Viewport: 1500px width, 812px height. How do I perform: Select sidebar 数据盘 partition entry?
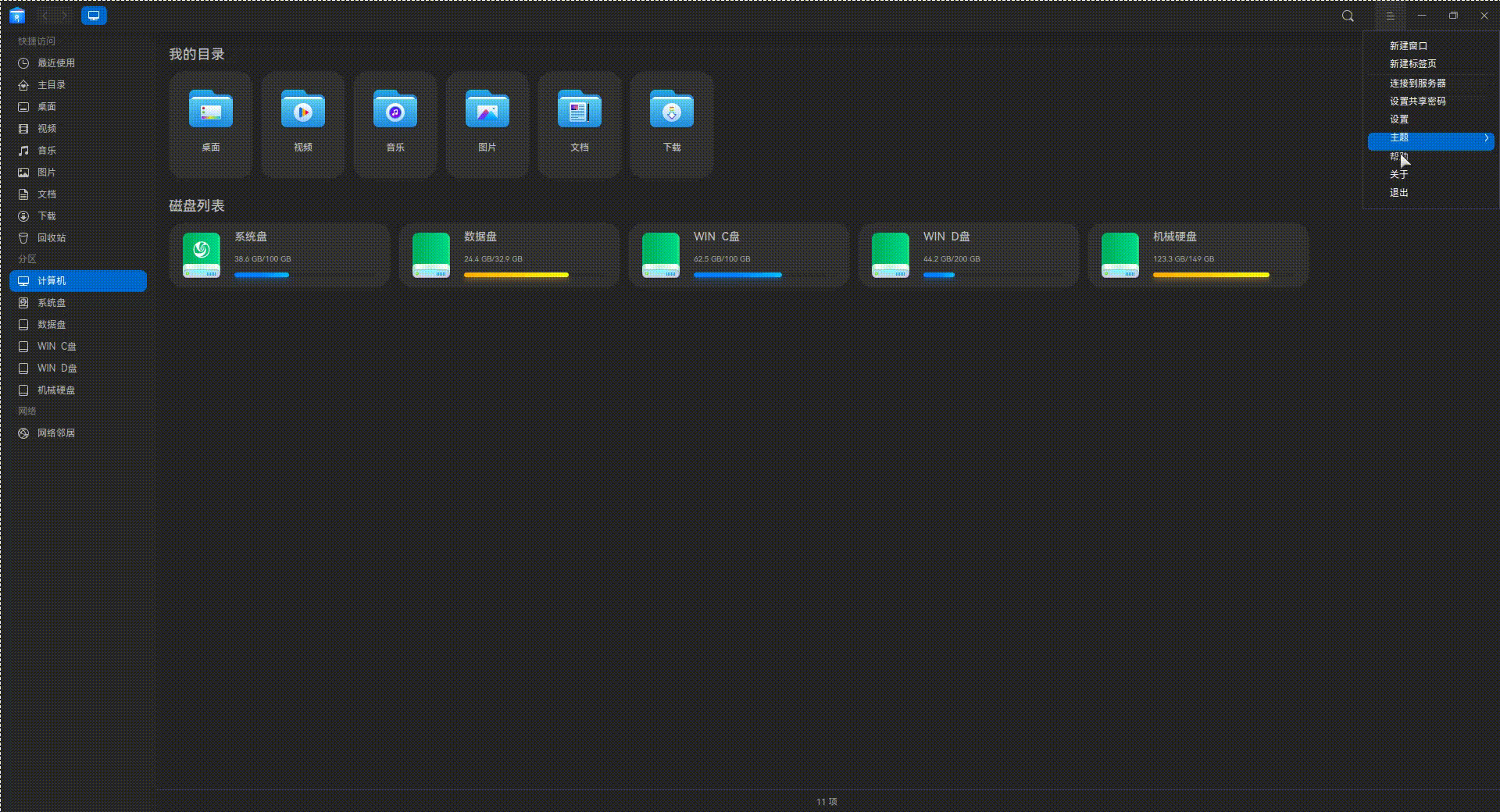click(x=78, y=325)
